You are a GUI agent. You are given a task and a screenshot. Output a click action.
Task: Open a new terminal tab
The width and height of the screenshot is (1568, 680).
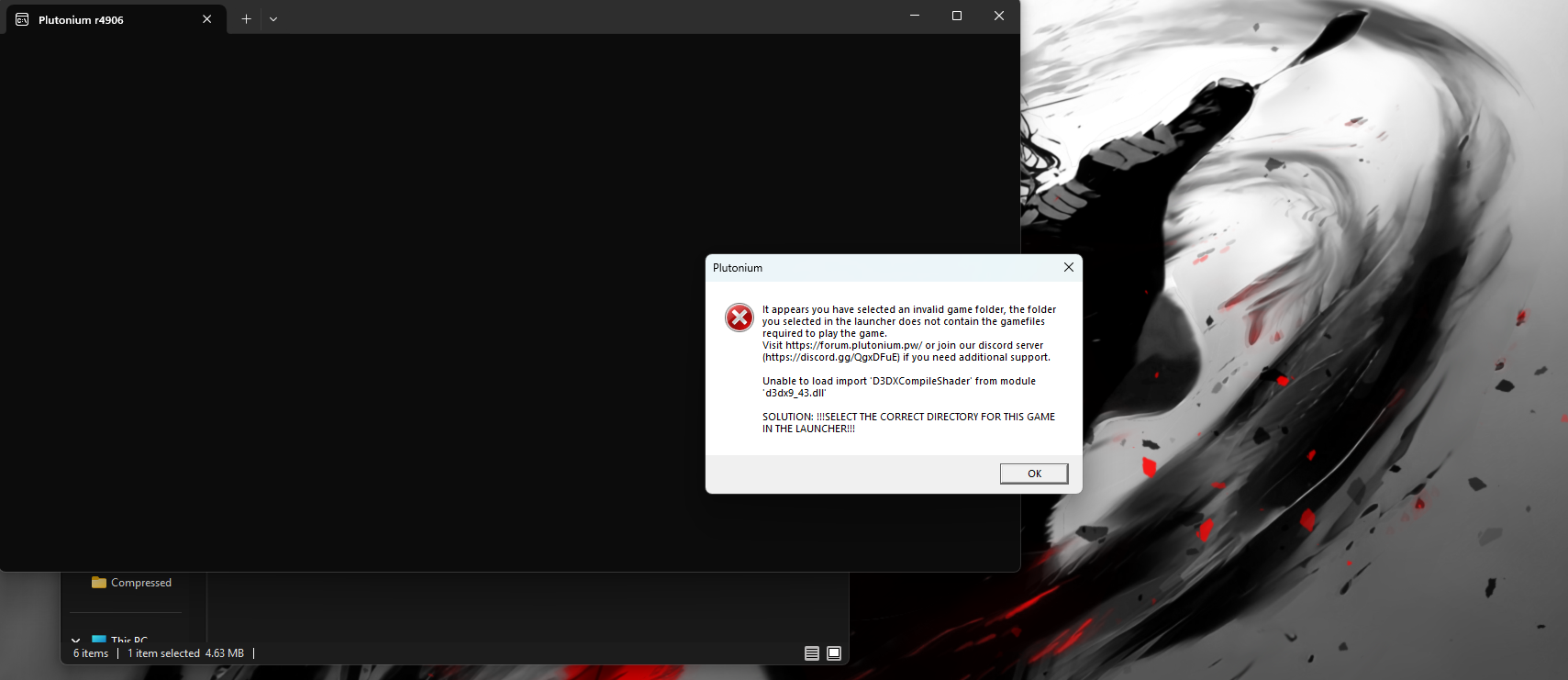246,18
